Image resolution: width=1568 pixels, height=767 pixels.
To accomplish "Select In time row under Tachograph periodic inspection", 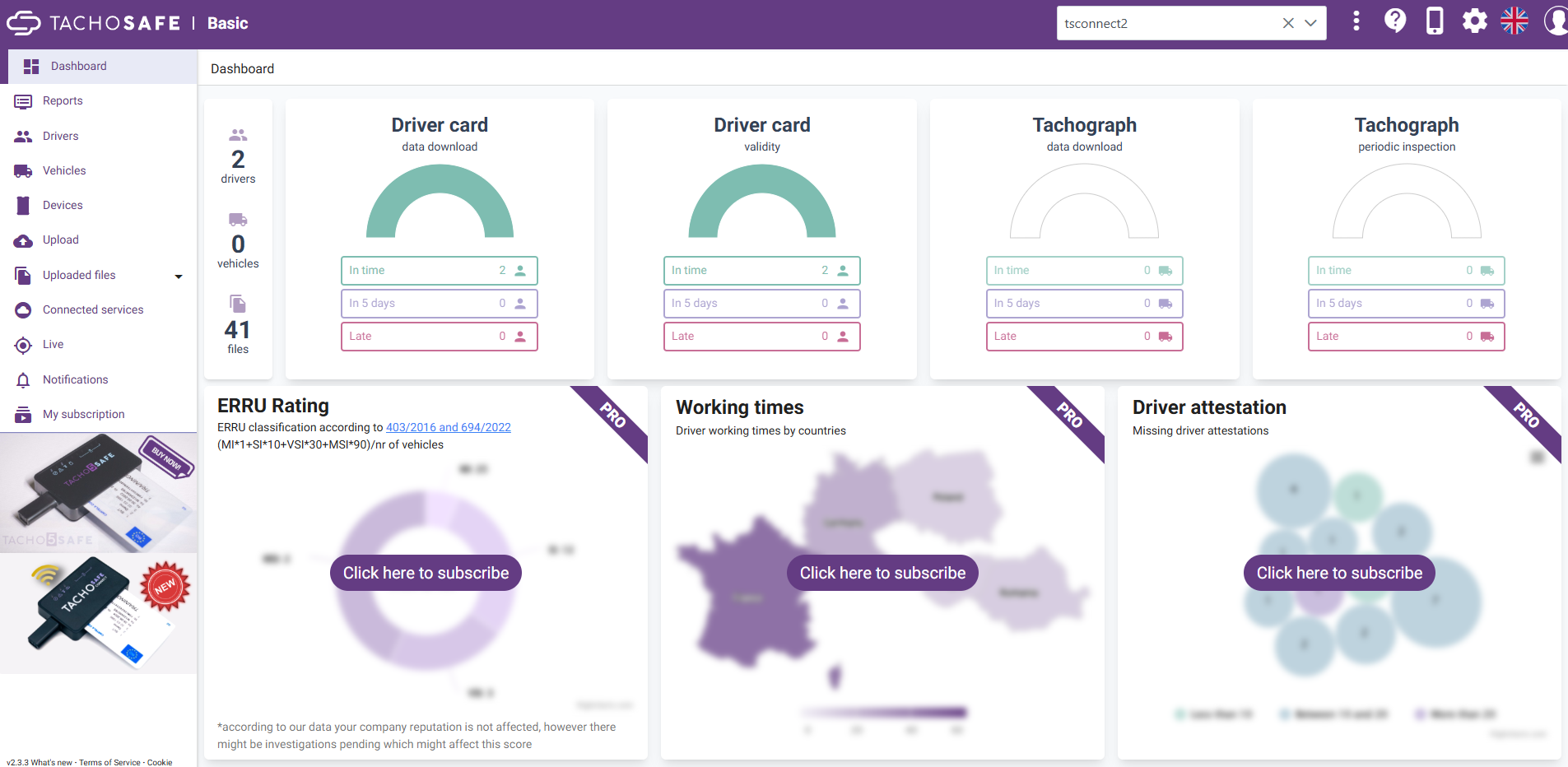I will point(1407,271).
